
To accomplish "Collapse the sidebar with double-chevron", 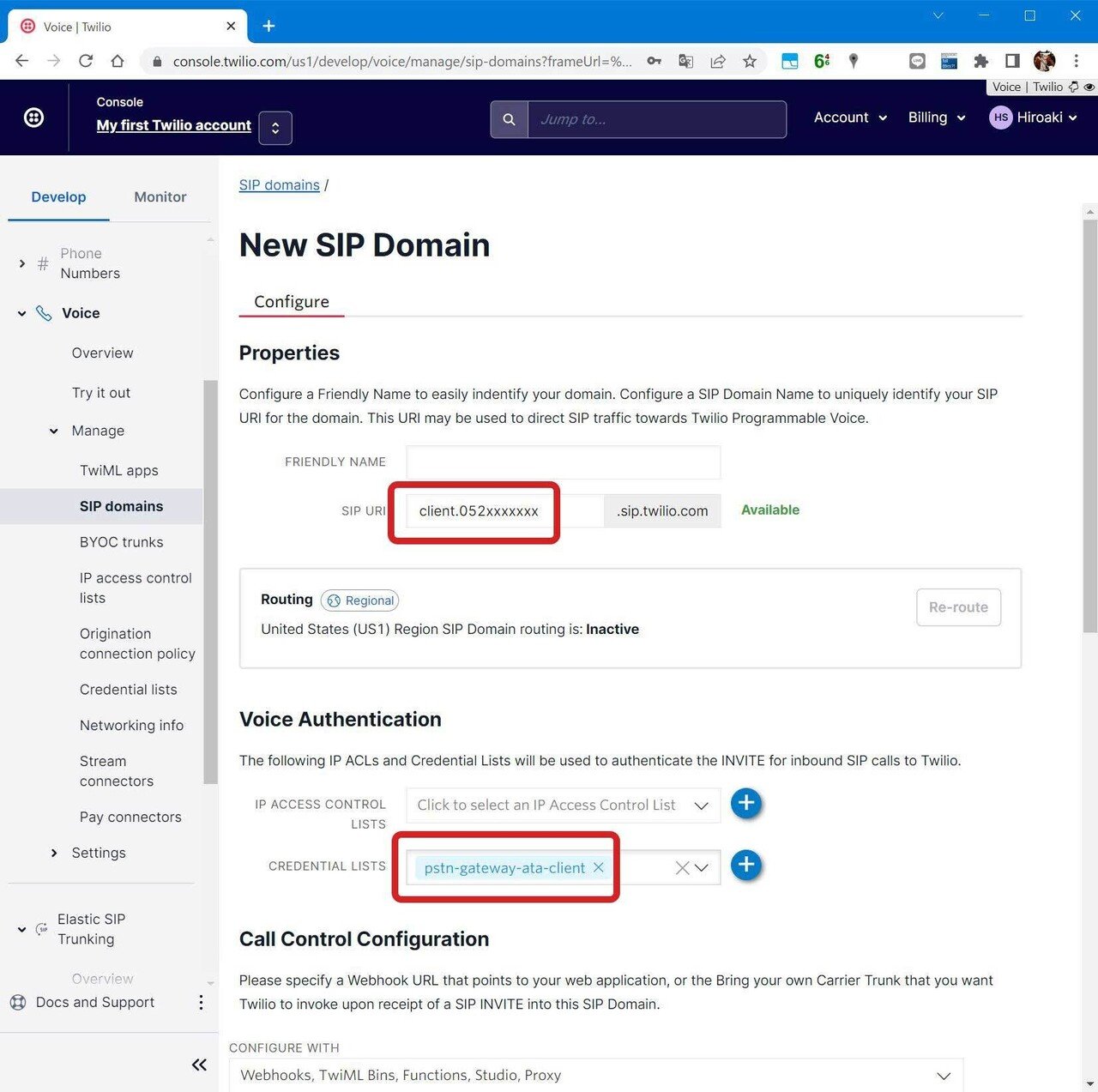I will (x=199, y=1065).
